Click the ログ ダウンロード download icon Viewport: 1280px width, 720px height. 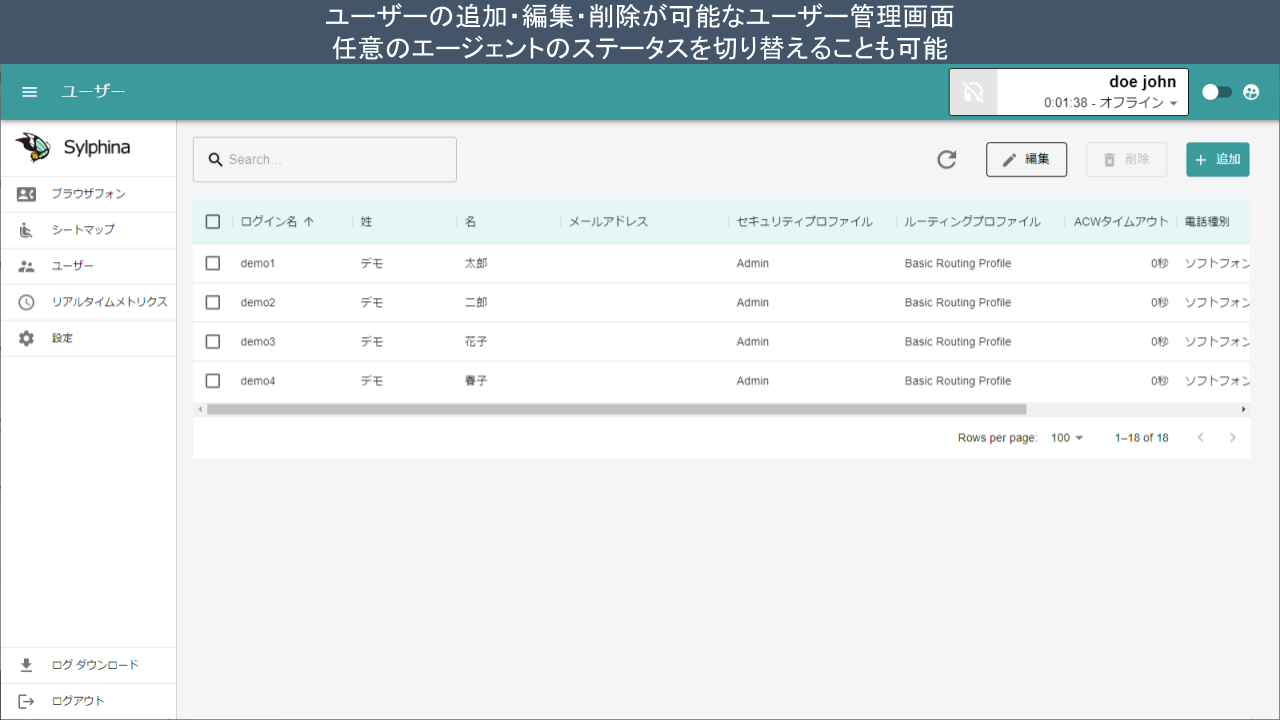pos(27,665)
